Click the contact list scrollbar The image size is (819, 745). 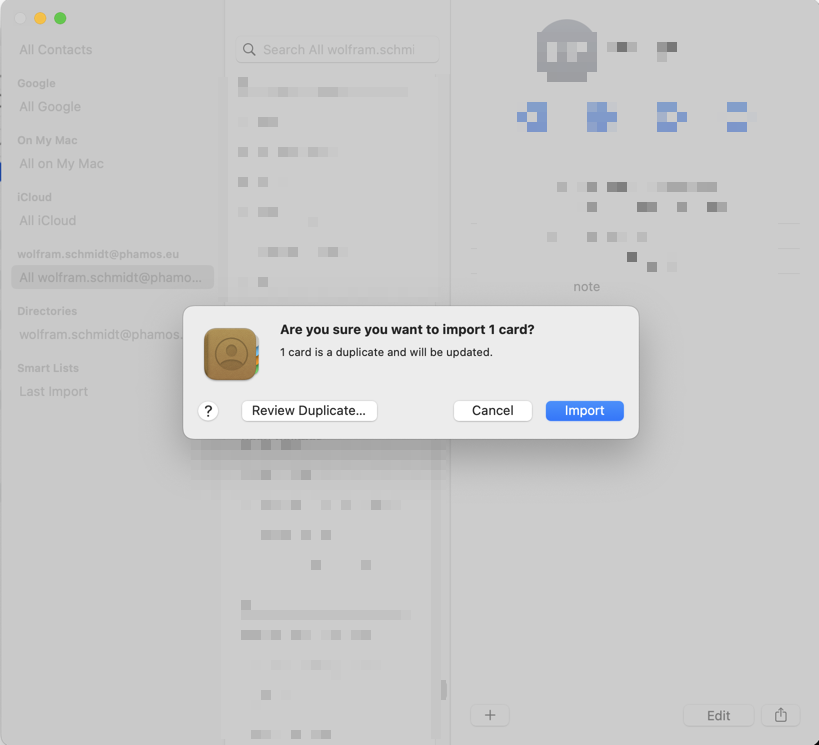[443, 690]
